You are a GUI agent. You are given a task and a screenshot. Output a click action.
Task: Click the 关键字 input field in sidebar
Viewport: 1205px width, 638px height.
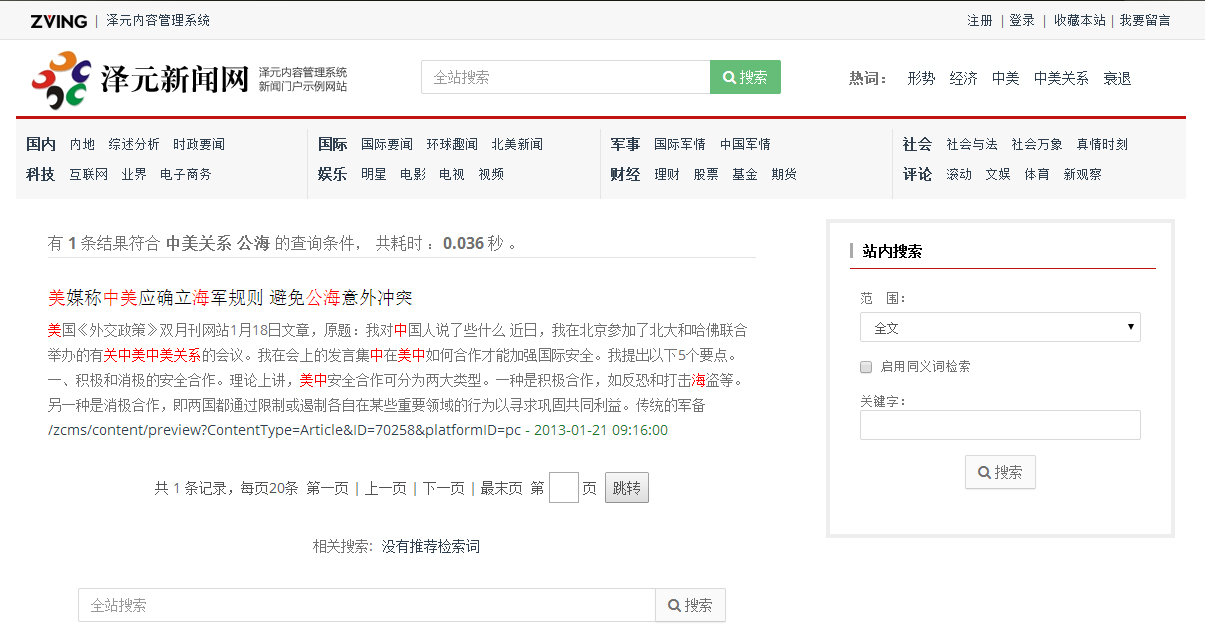[1000, 425]
